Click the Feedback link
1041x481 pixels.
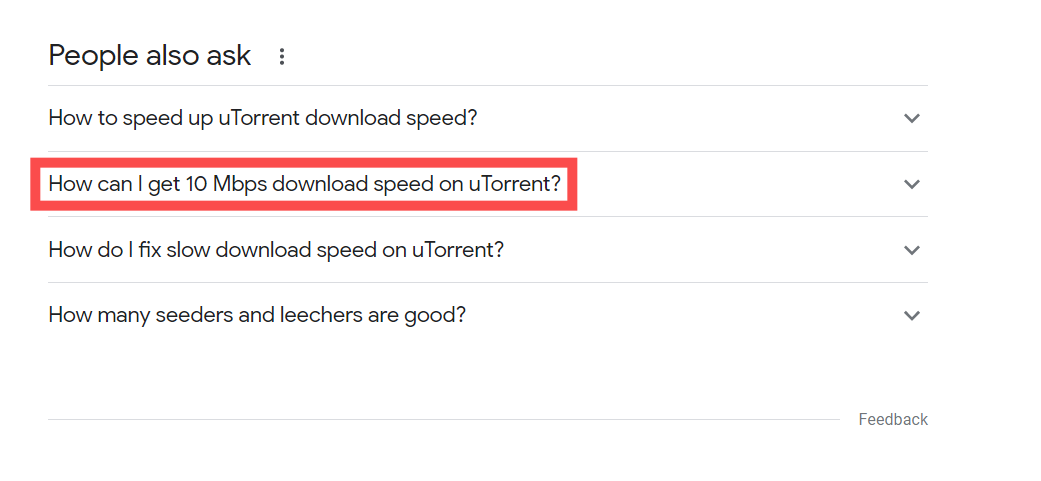(893, 419)
